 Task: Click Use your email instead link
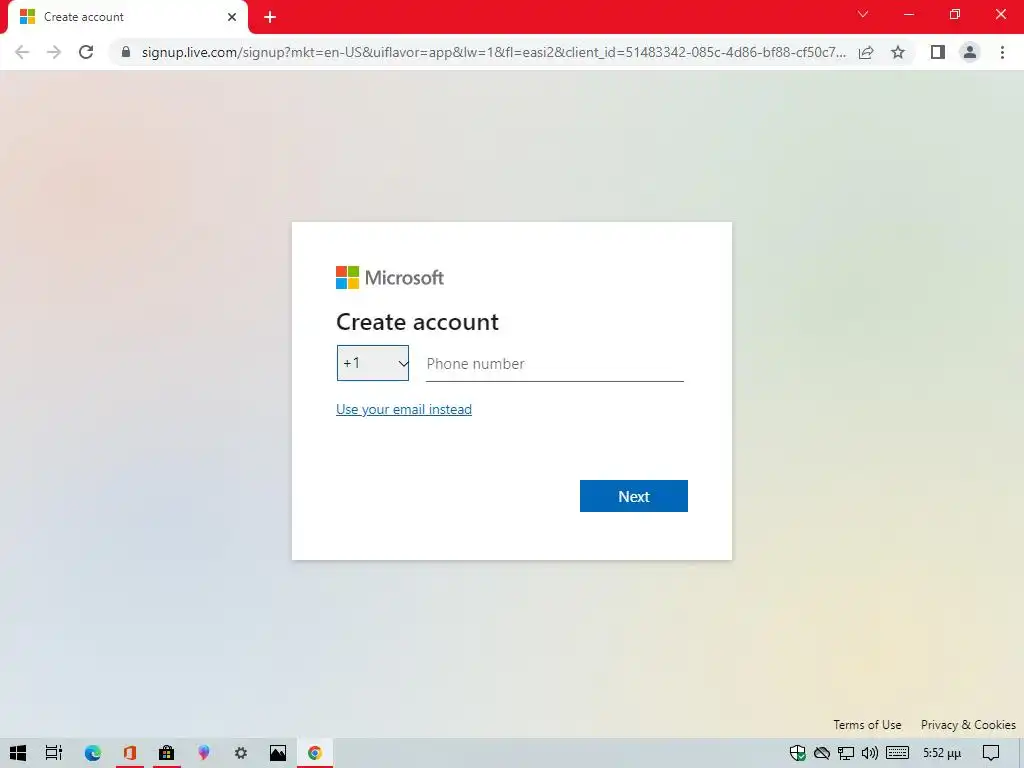pos(404,409)
